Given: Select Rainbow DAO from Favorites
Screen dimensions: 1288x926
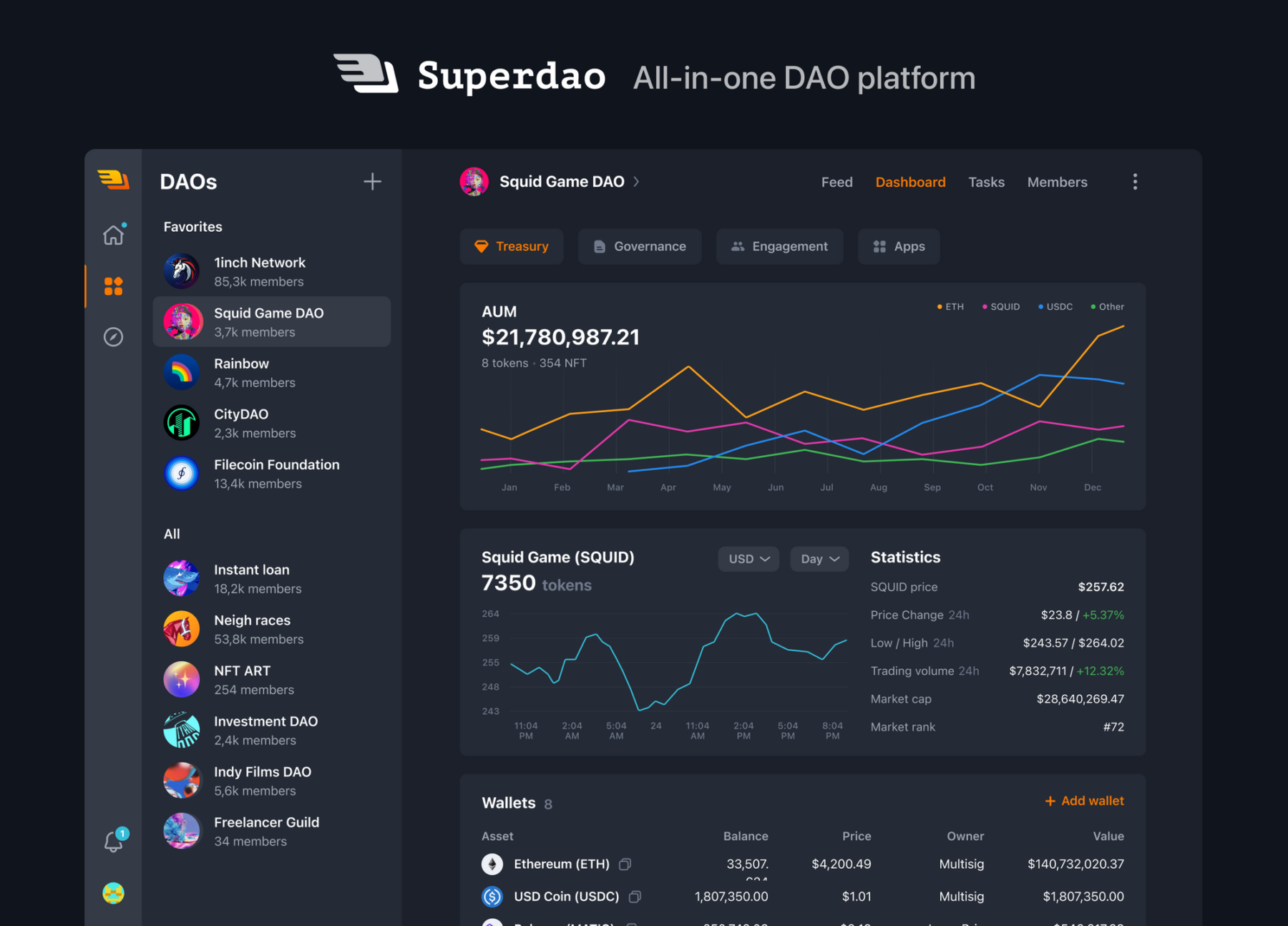Looking at the screenshot, I should click(272, 372).
